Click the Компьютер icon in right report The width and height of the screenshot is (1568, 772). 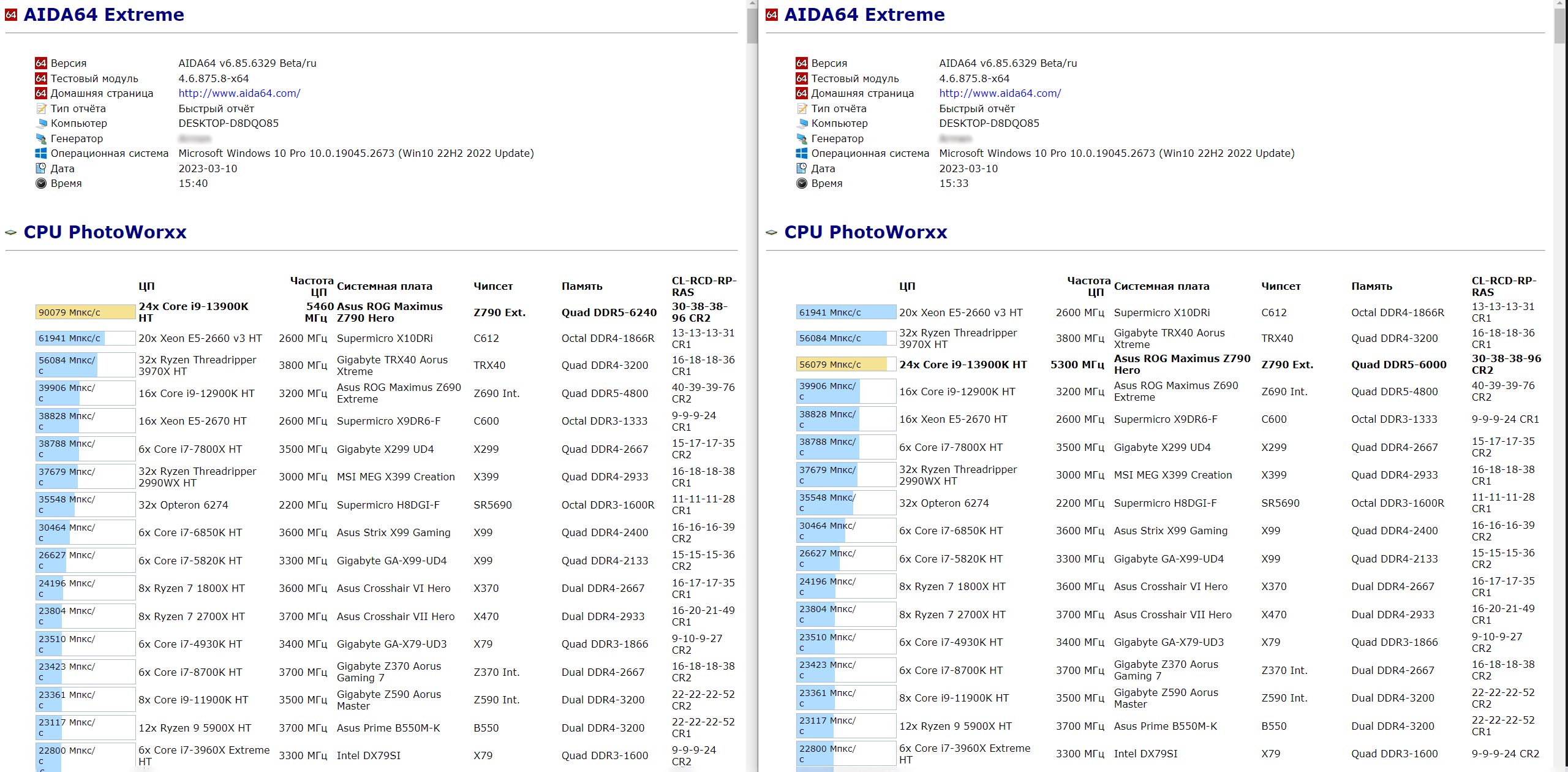tap(802, 123)
